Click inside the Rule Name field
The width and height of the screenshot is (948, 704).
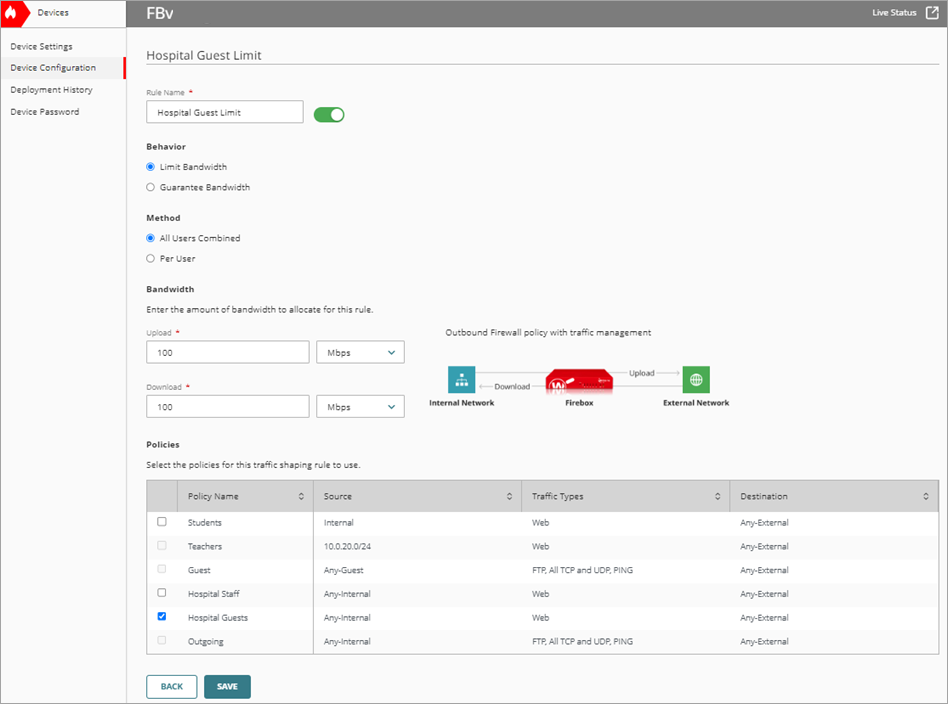224,112
